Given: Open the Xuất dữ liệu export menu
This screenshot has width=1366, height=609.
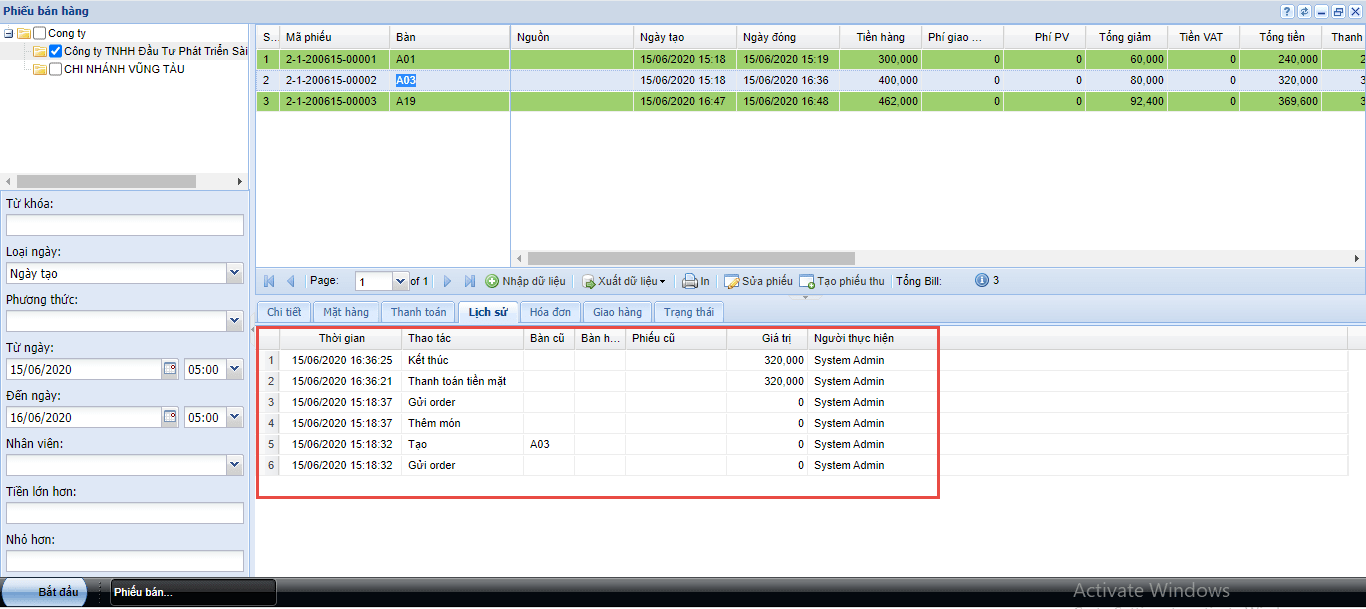Looking at the screenshot, I should (x=625, y=281).
